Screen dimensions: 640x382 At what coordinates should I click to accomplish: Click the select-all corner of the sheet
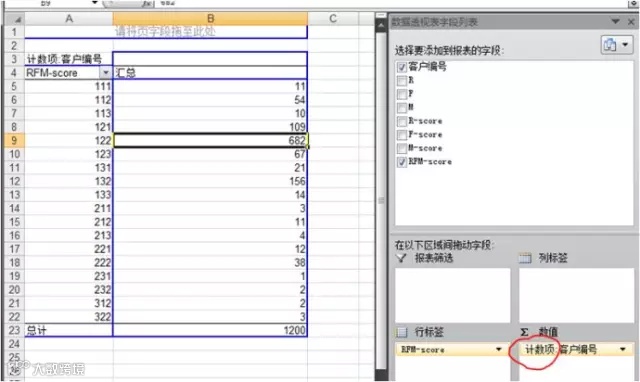pos(14,19)
